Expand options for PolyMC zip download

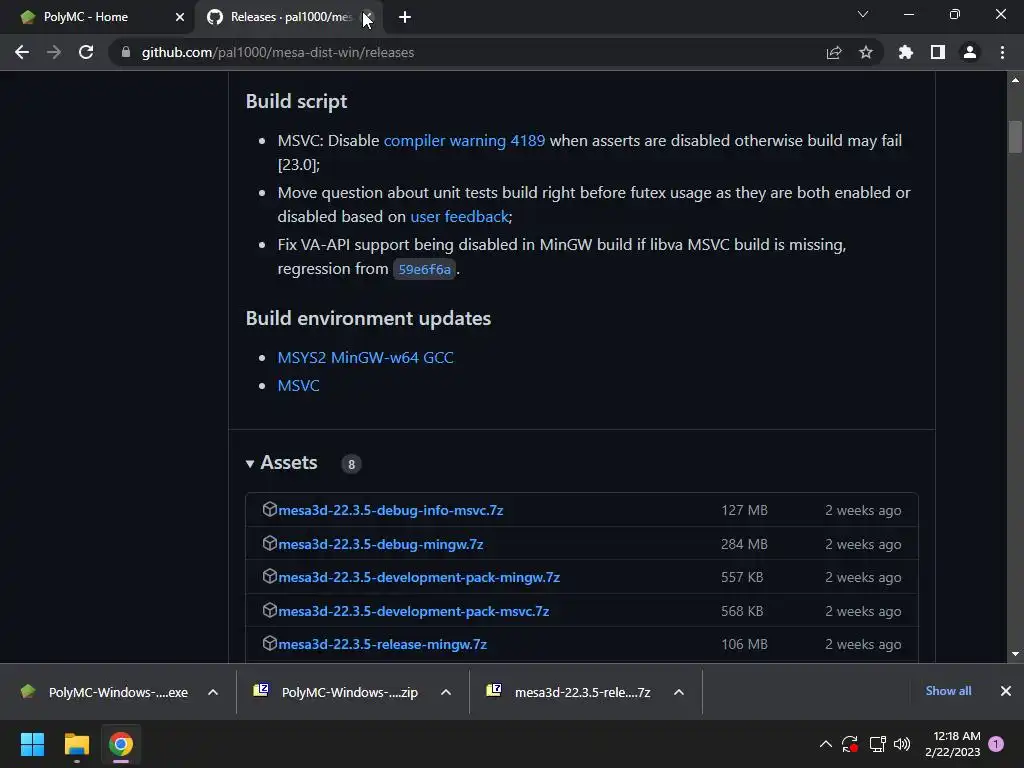coord(446,692)
